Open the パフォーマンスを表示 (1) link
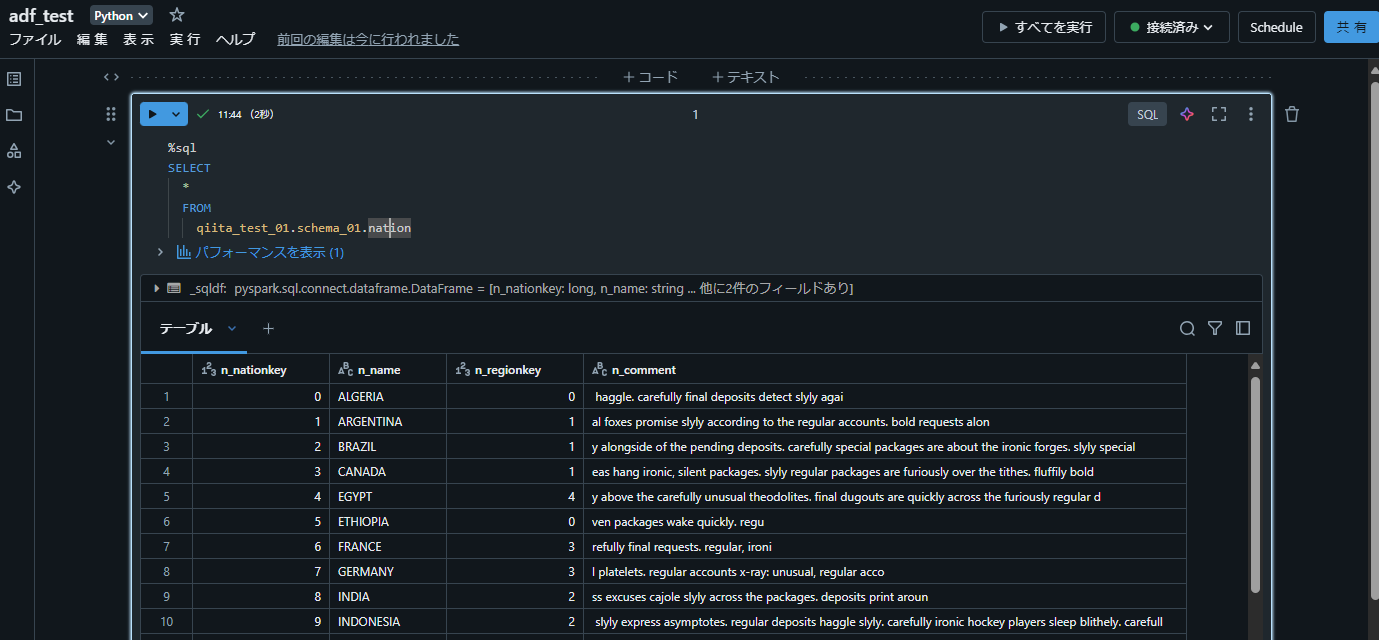 [x=269, y=252]
